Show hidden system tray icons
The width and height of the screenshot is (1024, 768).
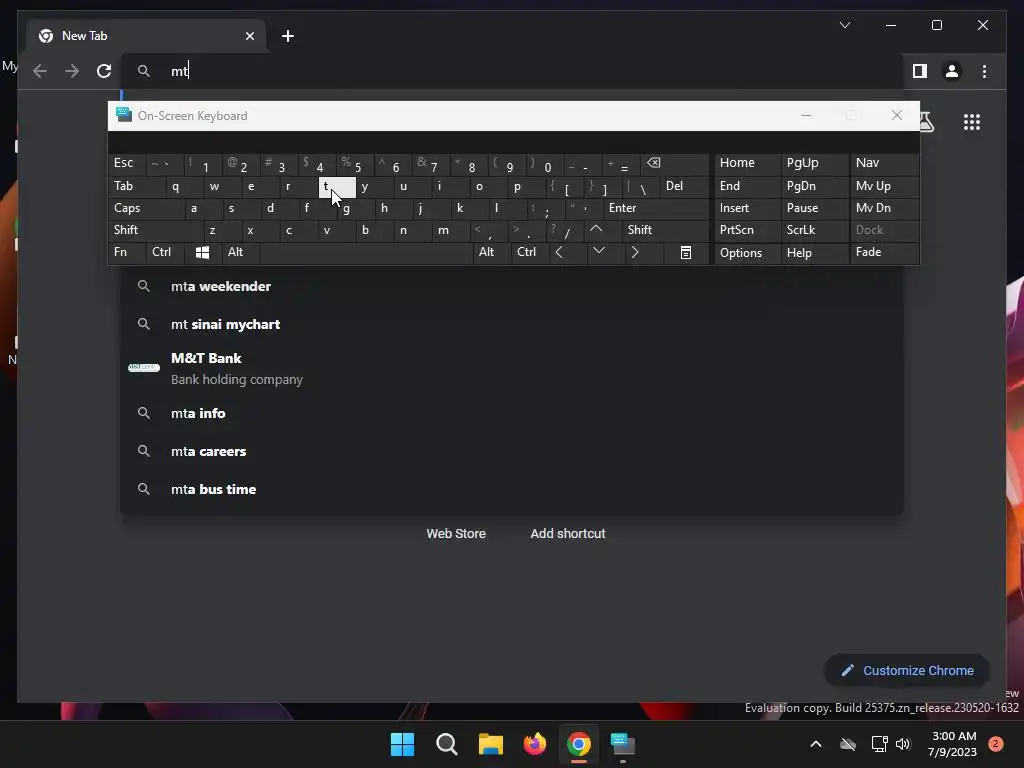click(816, 744)
